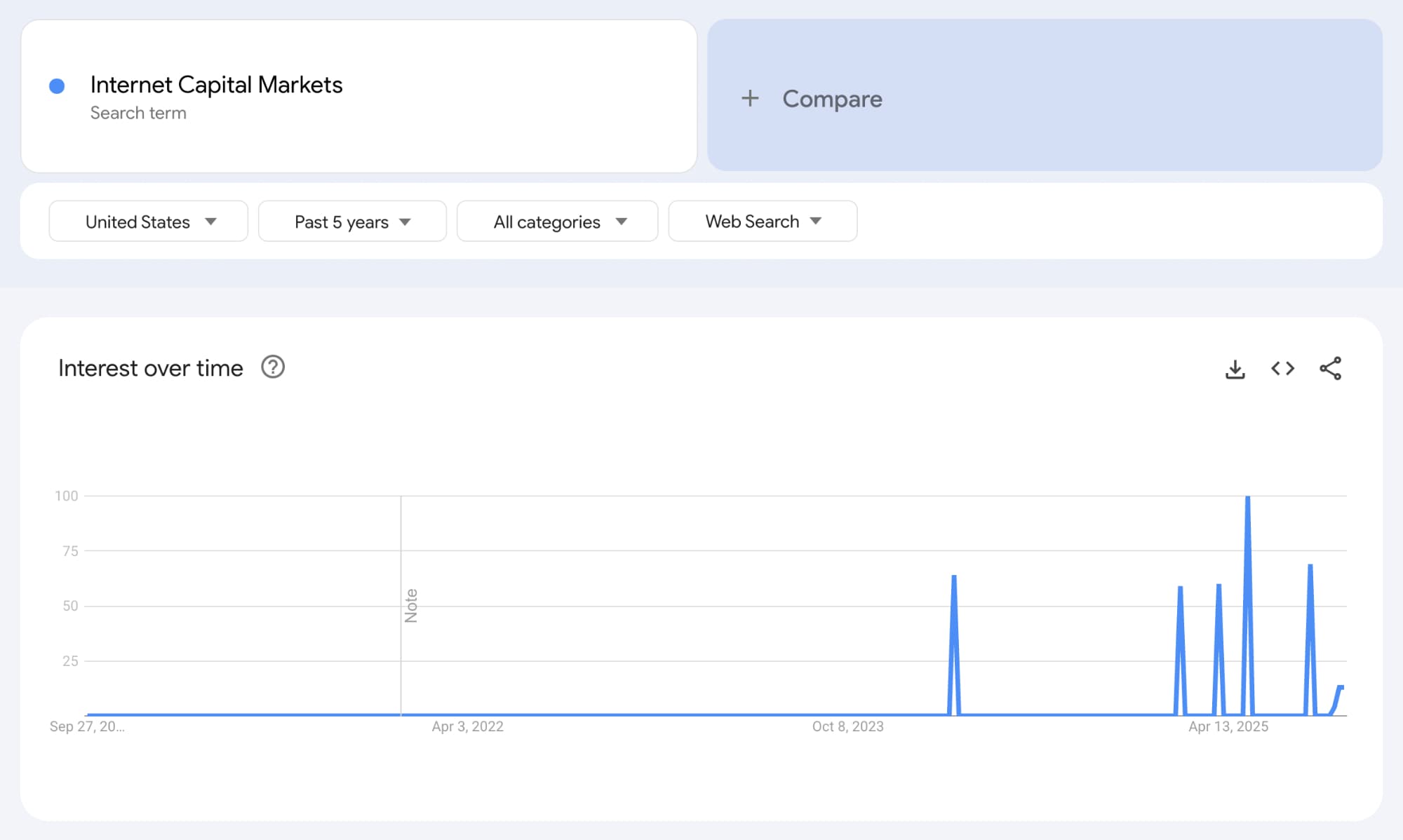Screen dimensions: 1403x840
Task: Click the blue dot next to search term
Action: [57, 86]
